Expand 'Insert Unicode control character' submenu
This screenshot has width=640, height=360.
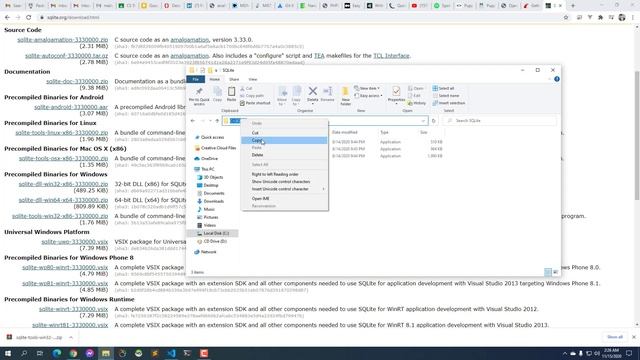pyautogui.click(x=284, y=189)
